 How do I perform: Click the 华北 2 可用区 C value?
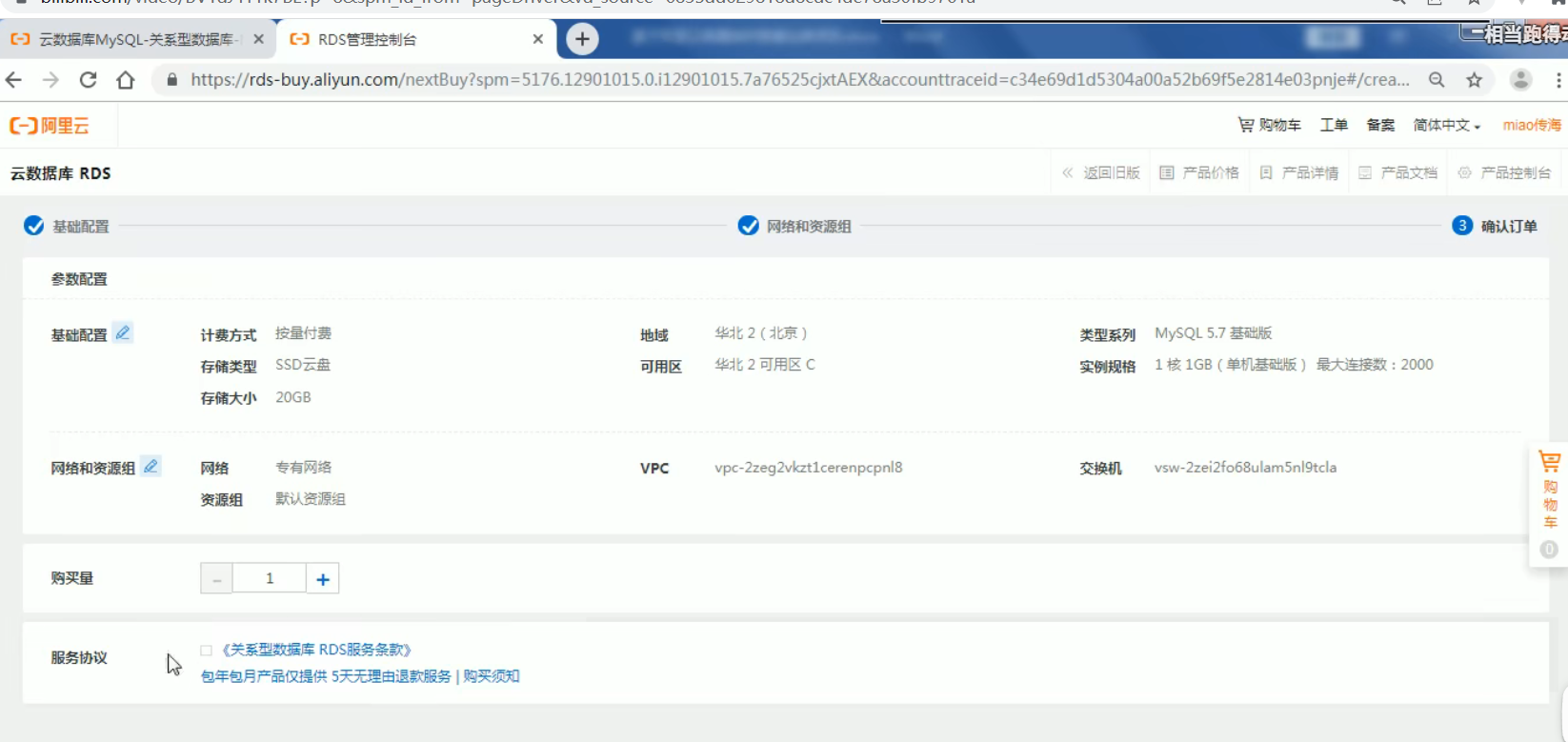point(765,365)
